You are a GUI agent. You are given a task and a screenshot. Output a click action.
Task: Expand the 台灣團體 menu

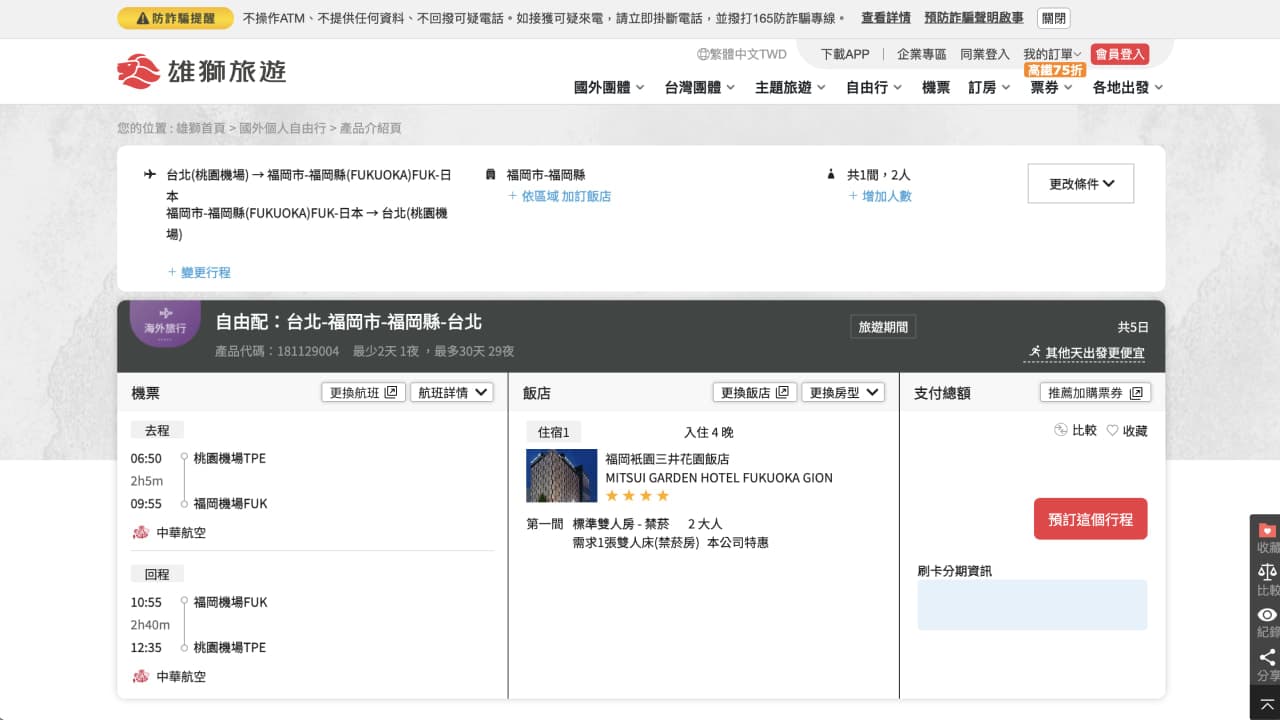700,87
